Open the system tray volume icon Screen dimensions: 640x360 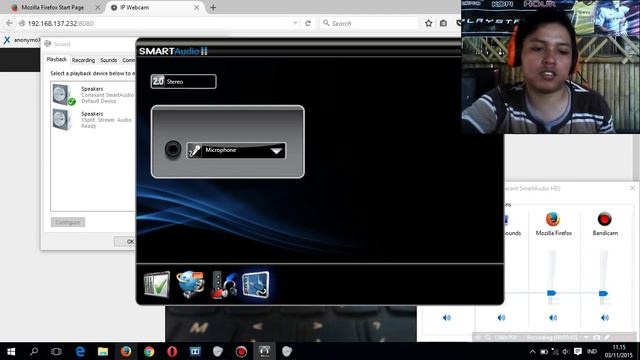tap(565, 351)
